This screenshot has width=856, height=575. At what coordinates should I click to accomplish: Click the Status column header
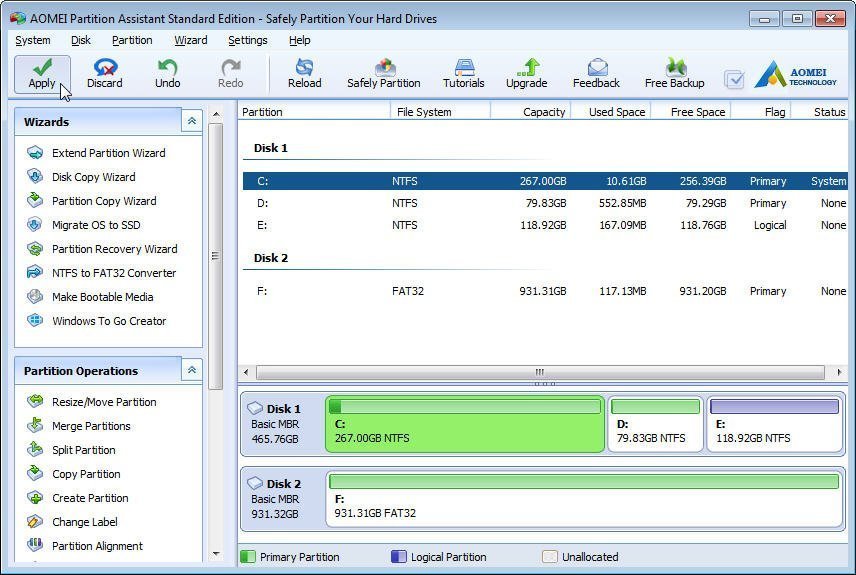820,112
